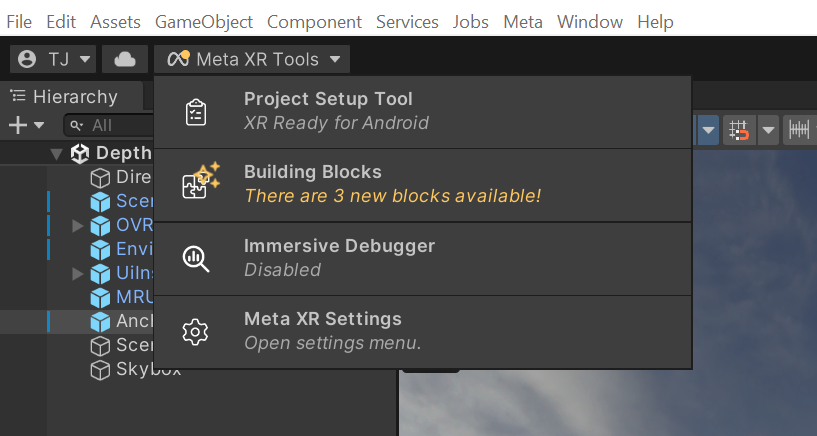Open the cloud services icon

point(125,59)
